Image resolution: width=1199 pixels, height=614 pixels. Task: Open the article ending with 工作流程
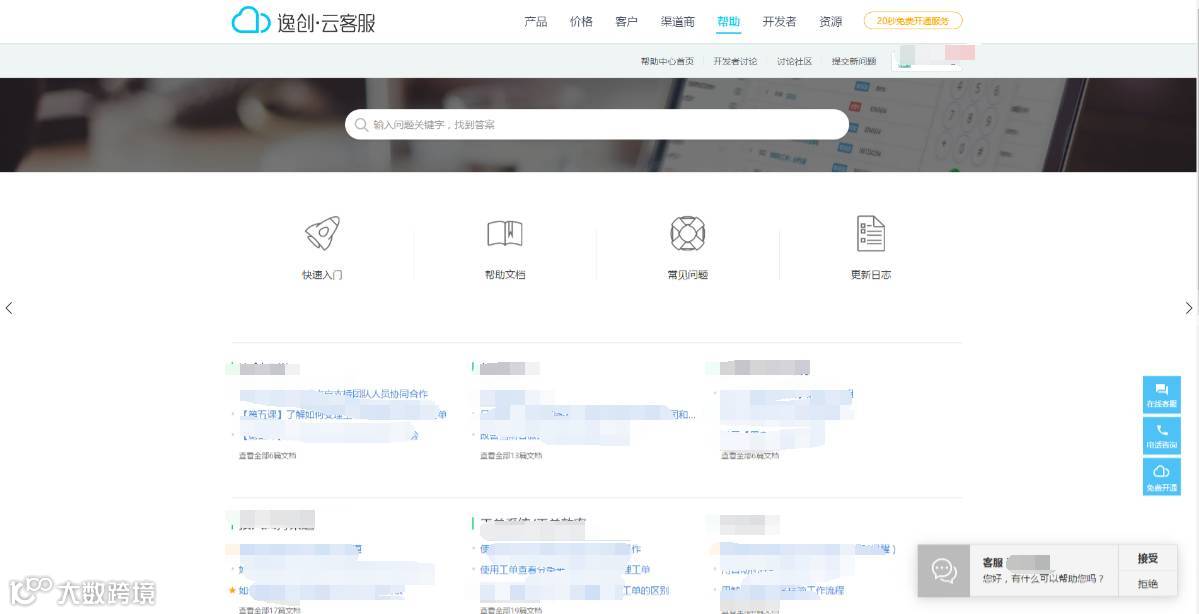tap(782, 590)
